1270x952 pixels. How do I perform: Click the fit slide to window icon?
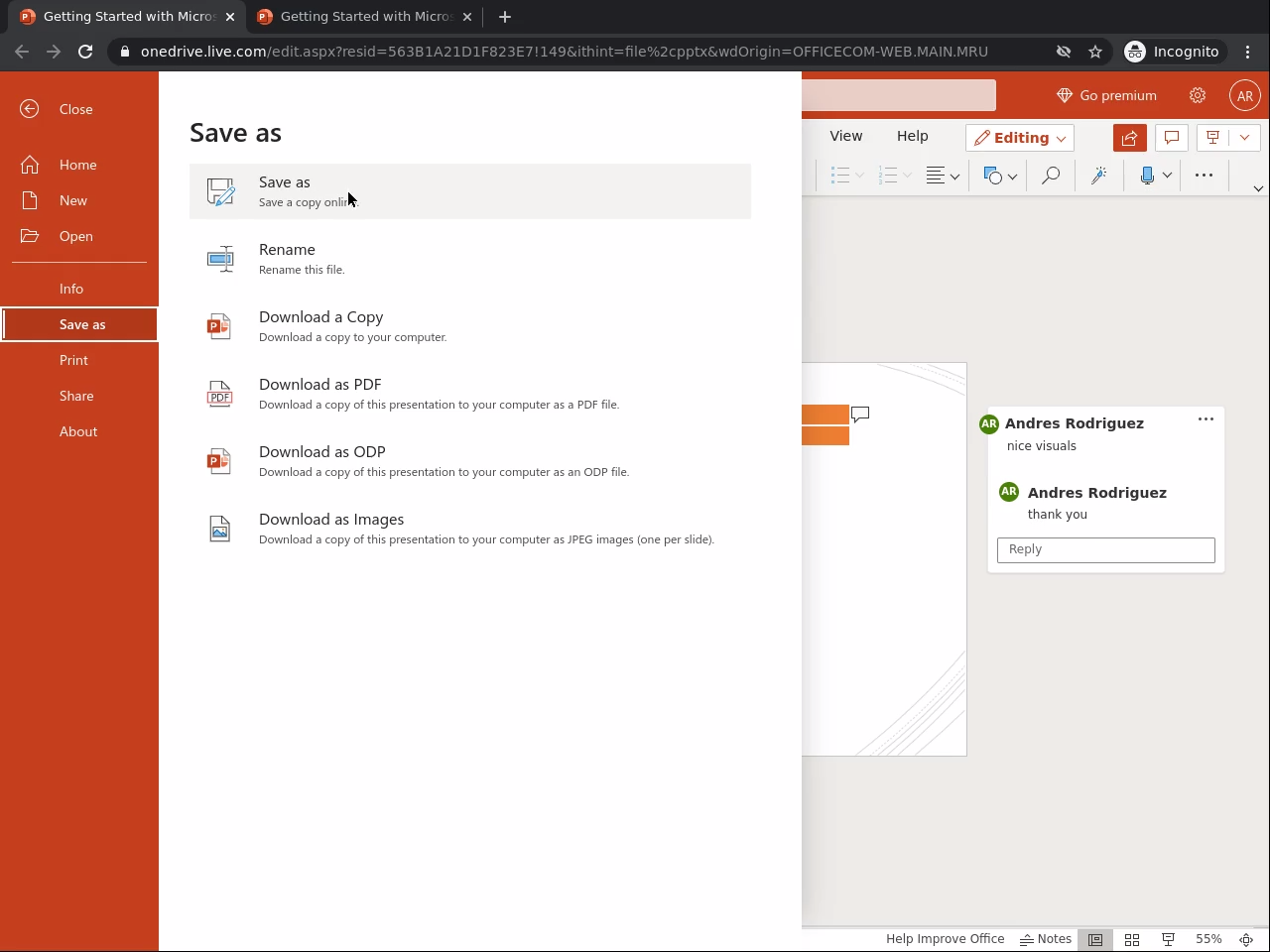pyautogui.click(x=1246, y=939)
